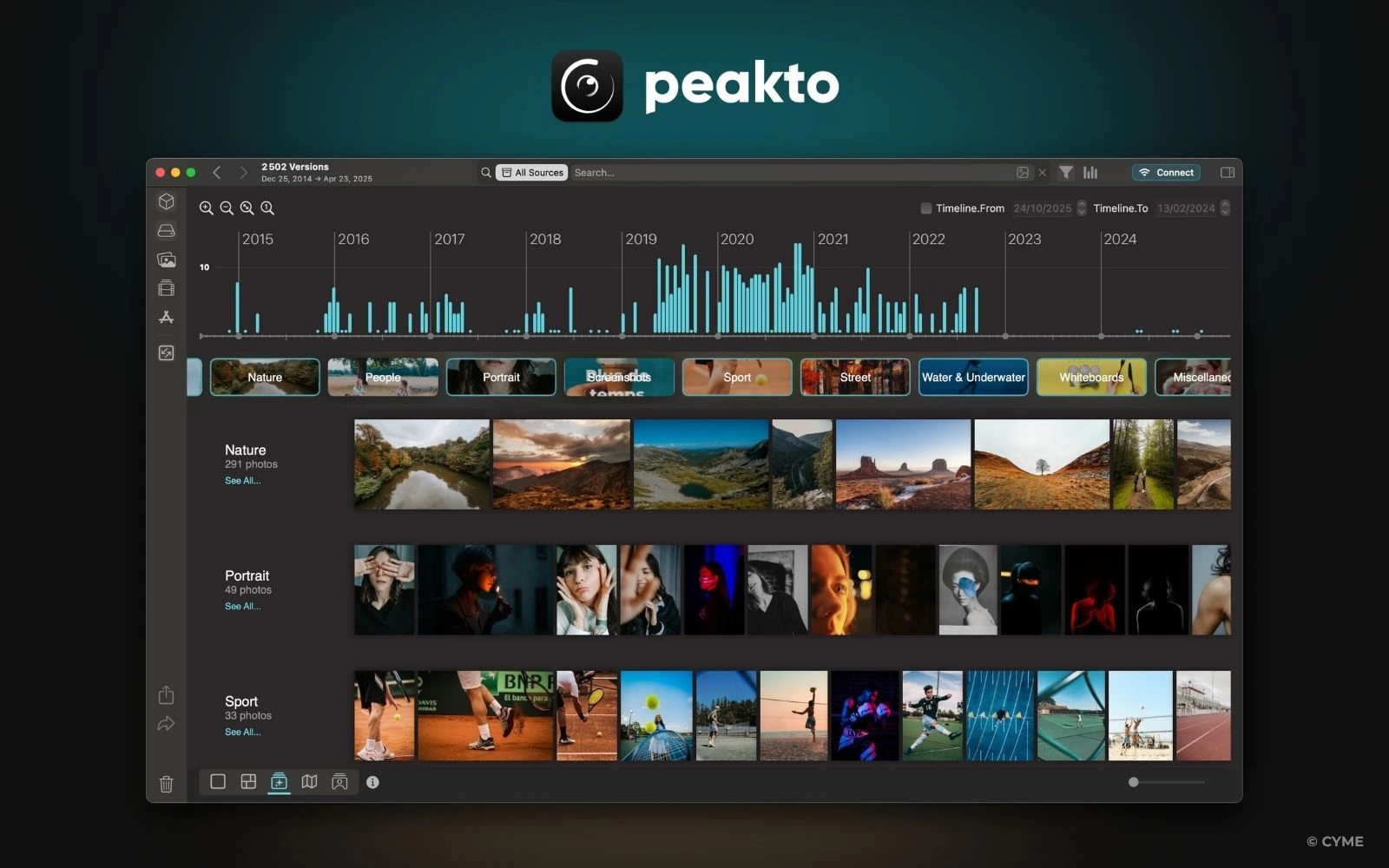The height and width of the screenshot is (868, 1389).
Task: Expand the back navigation chevron near 2502 Versions
Action: 217,172
